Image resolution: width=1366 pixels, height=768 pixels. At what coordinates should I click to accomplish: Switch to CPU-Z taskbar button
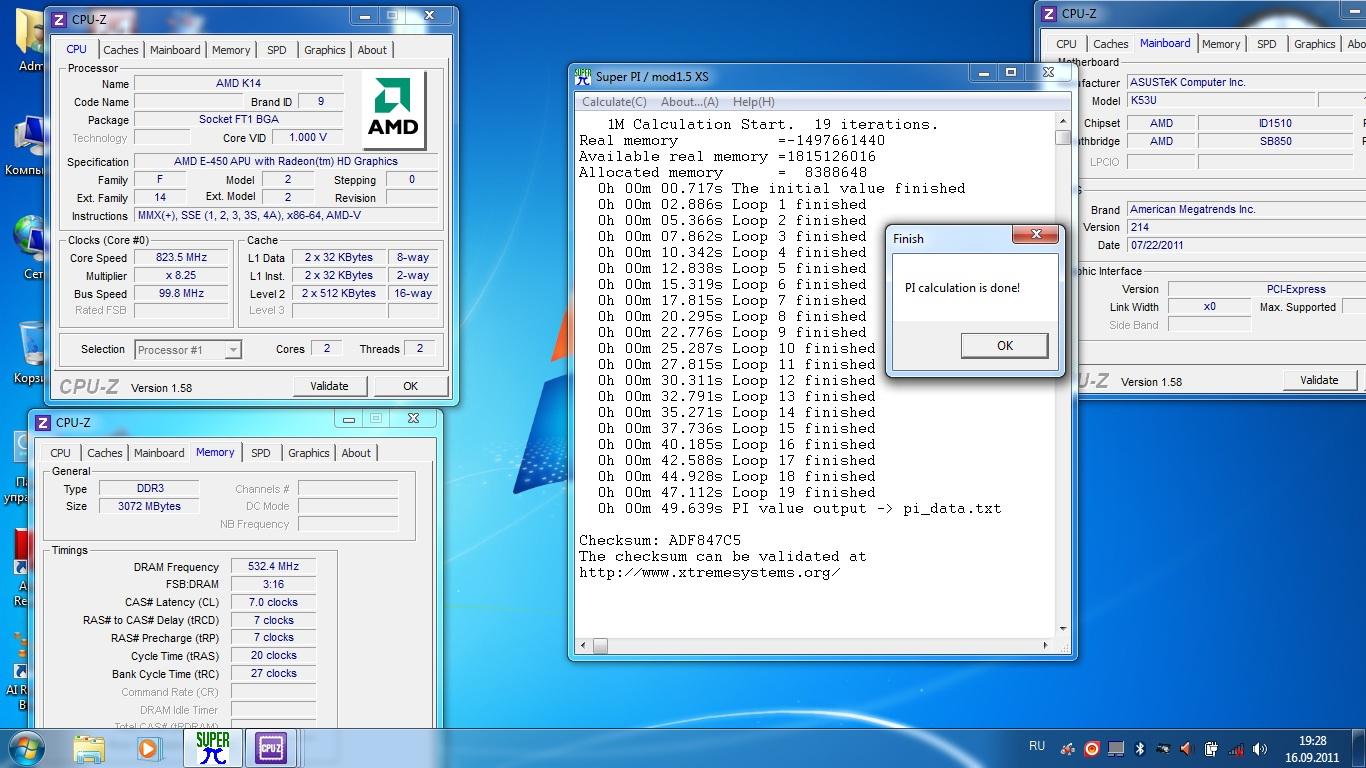tap(270, 748)
